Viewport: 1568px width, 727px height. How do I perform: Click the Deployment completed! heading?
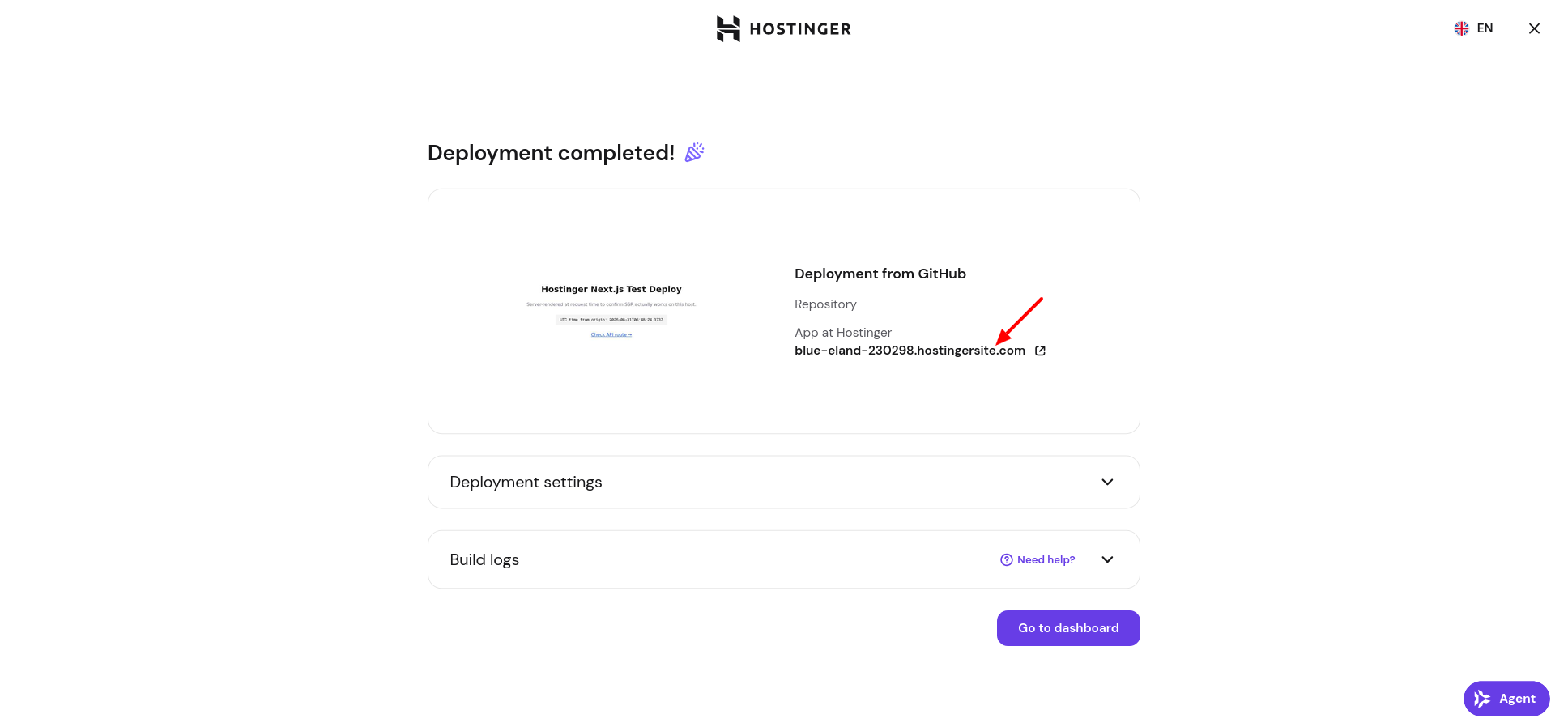551,153
